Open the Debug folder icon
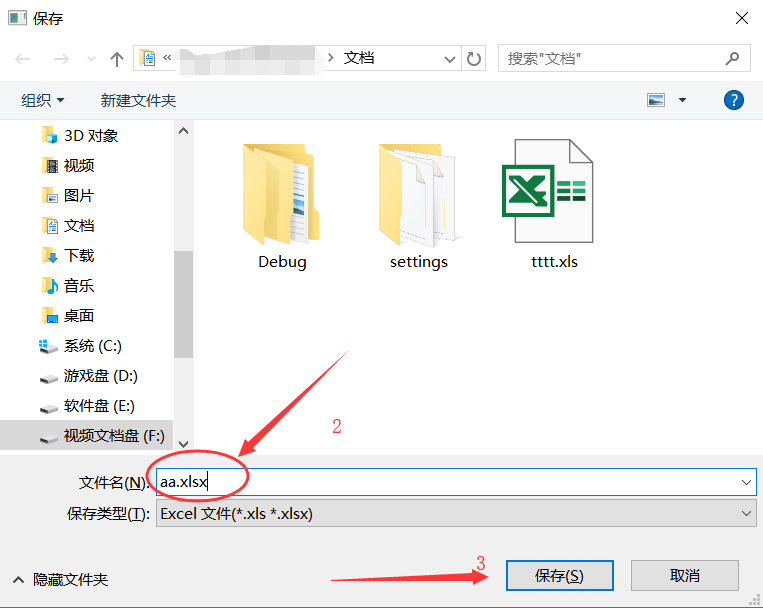The height and width of the screenshot is (608, 763). click(282, 194)
